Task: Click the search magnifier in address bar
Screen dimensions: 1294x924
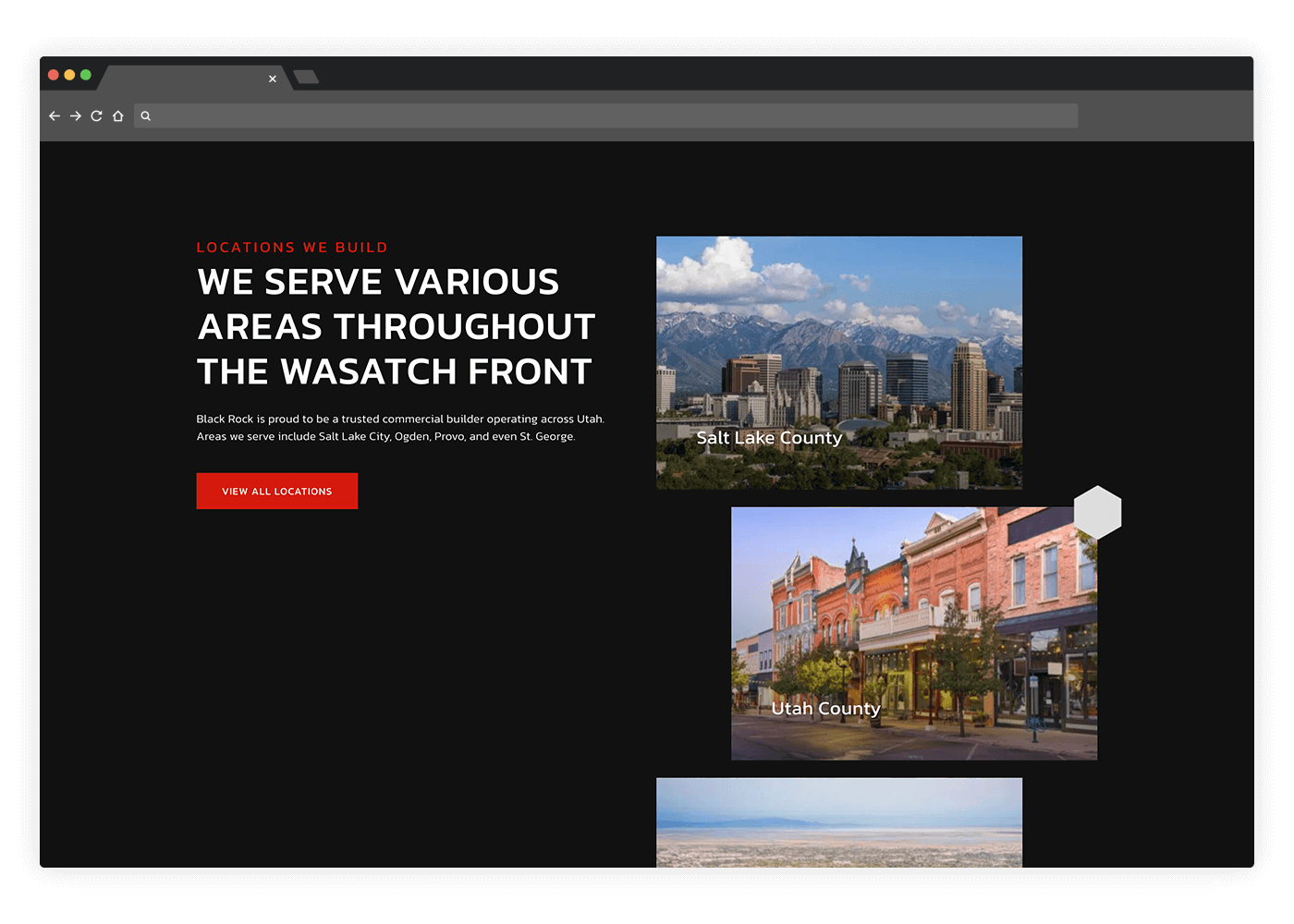Action: tap(146, 116)
